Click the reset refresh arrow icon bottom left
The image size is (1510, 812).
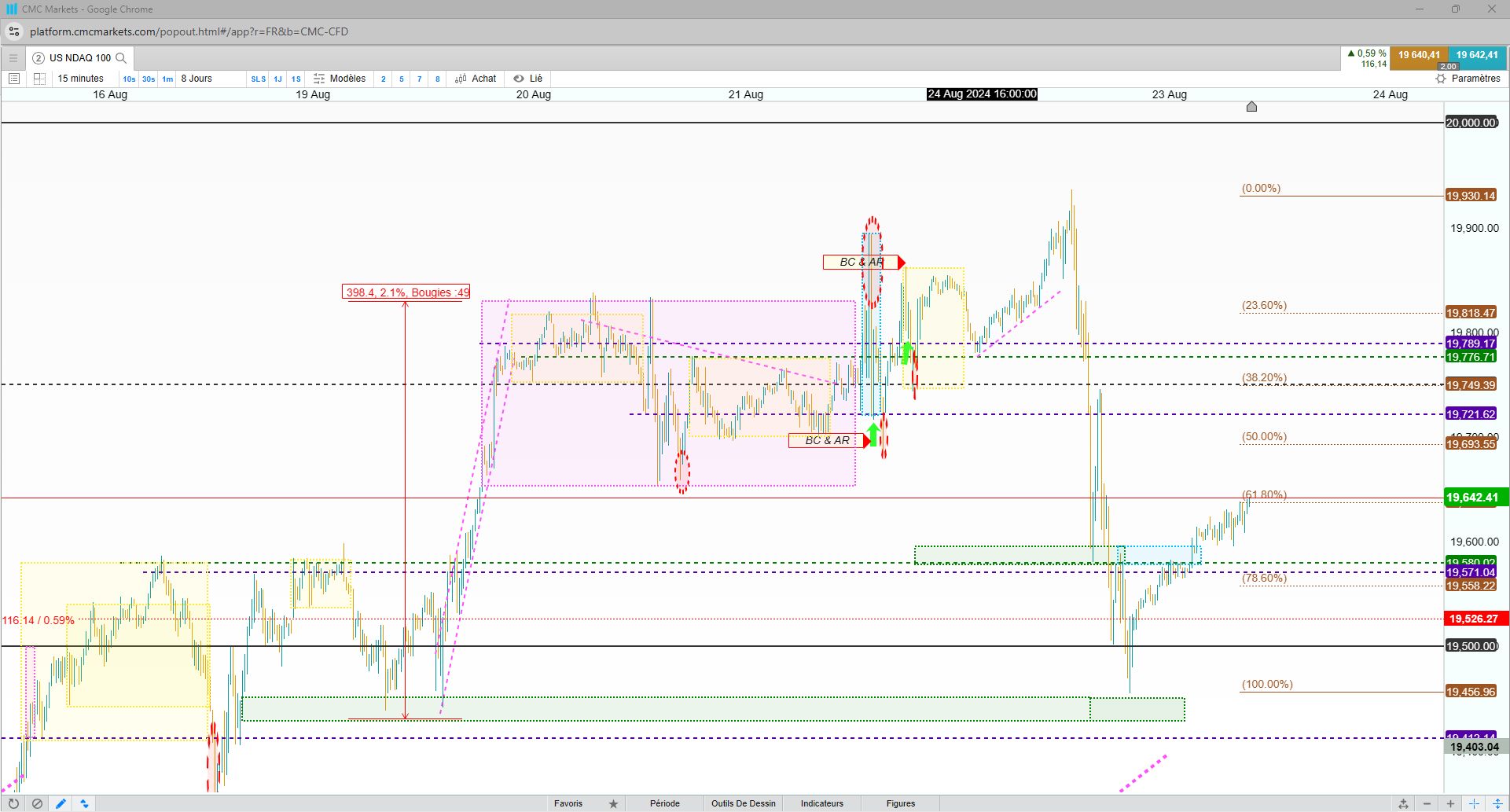click(13, 803)
